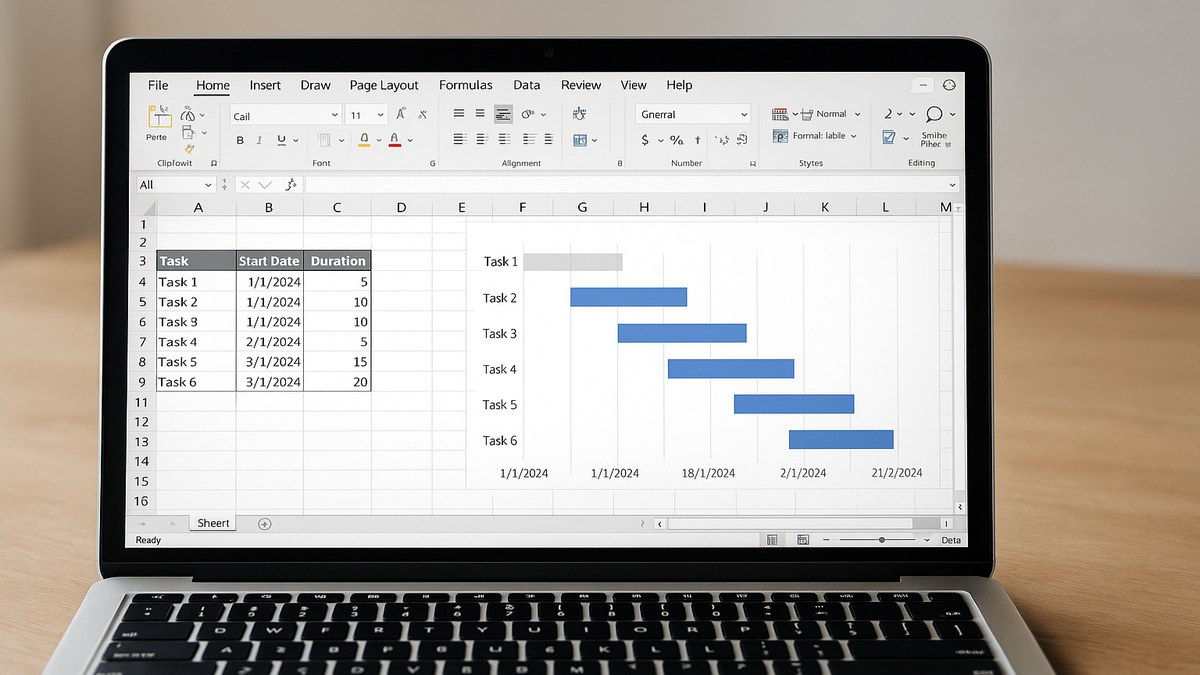Open the Format Painter
The image size is (1200, 675).
click(189, 147)
